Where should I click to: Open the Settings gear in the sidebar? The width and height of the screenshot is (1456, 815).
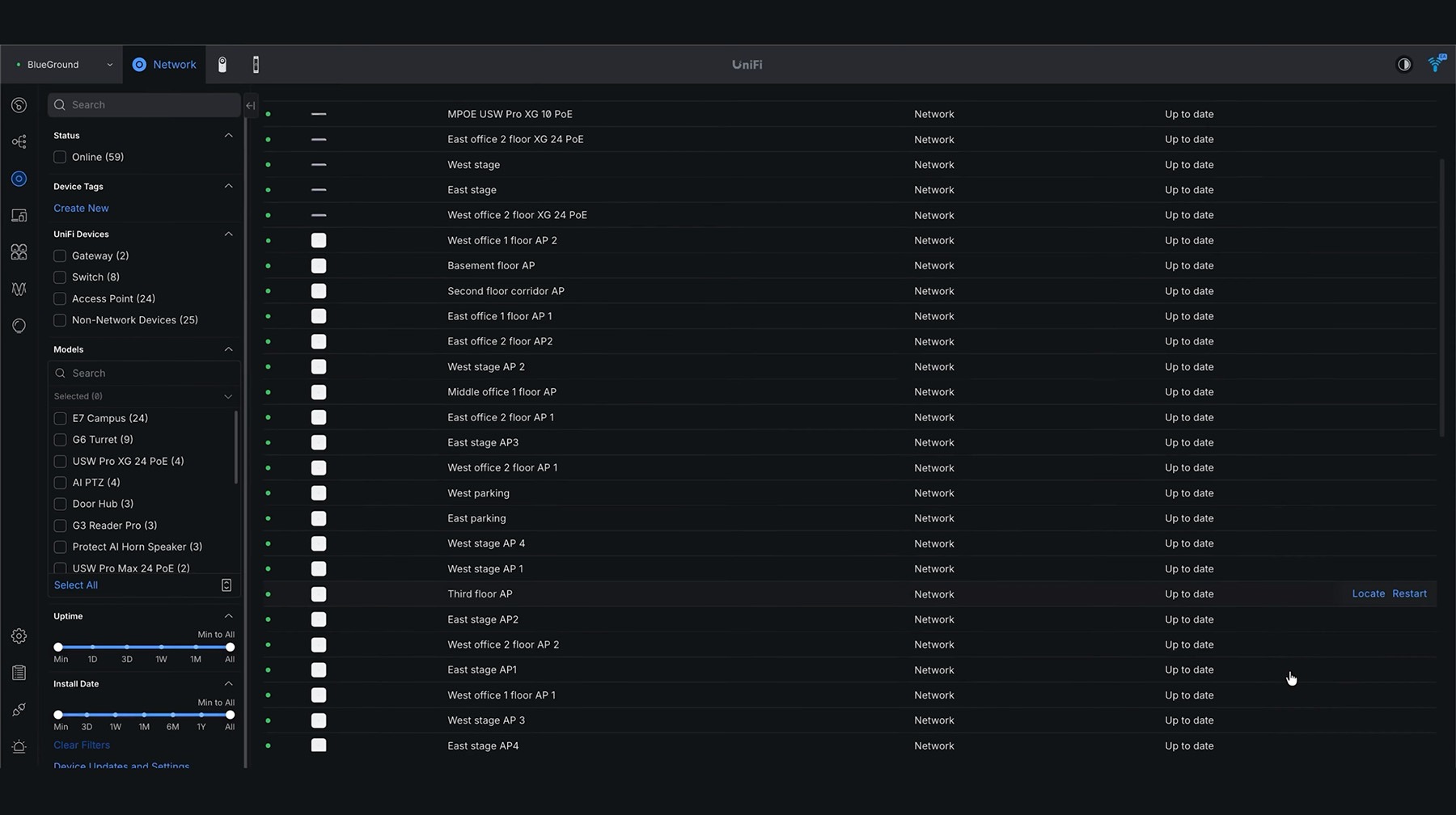[x=19, y=636]
